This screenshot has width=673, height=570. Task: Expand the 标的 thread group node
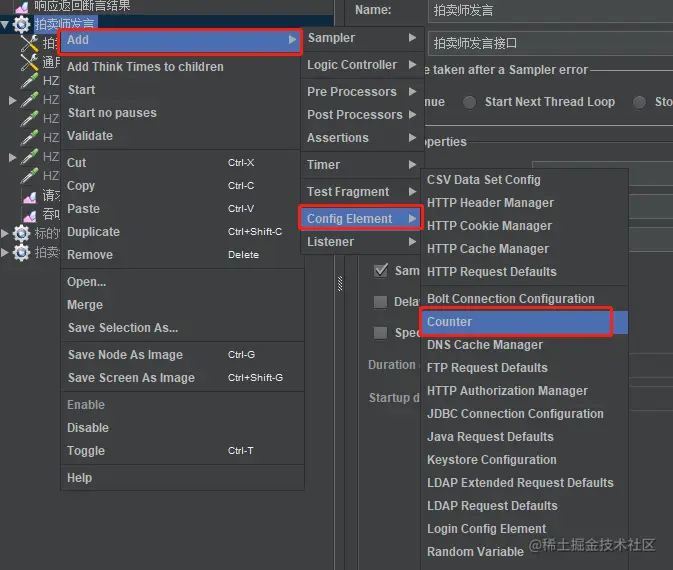tap(5, 233)
